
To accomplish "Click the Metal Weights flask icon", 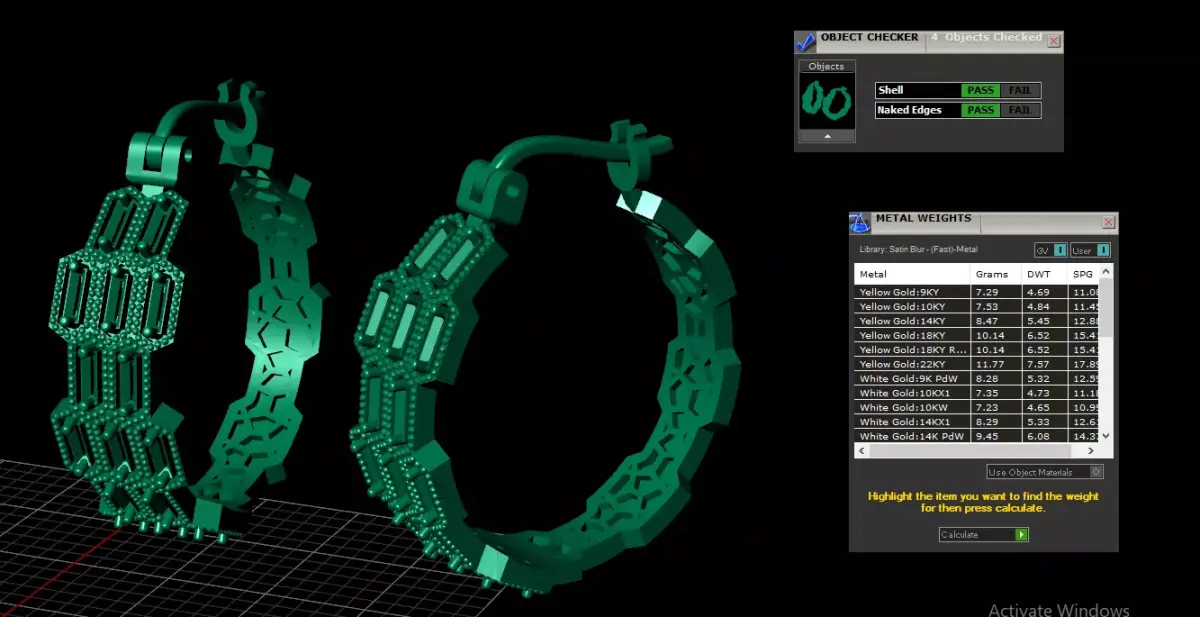I will click(x=860, y=223).
